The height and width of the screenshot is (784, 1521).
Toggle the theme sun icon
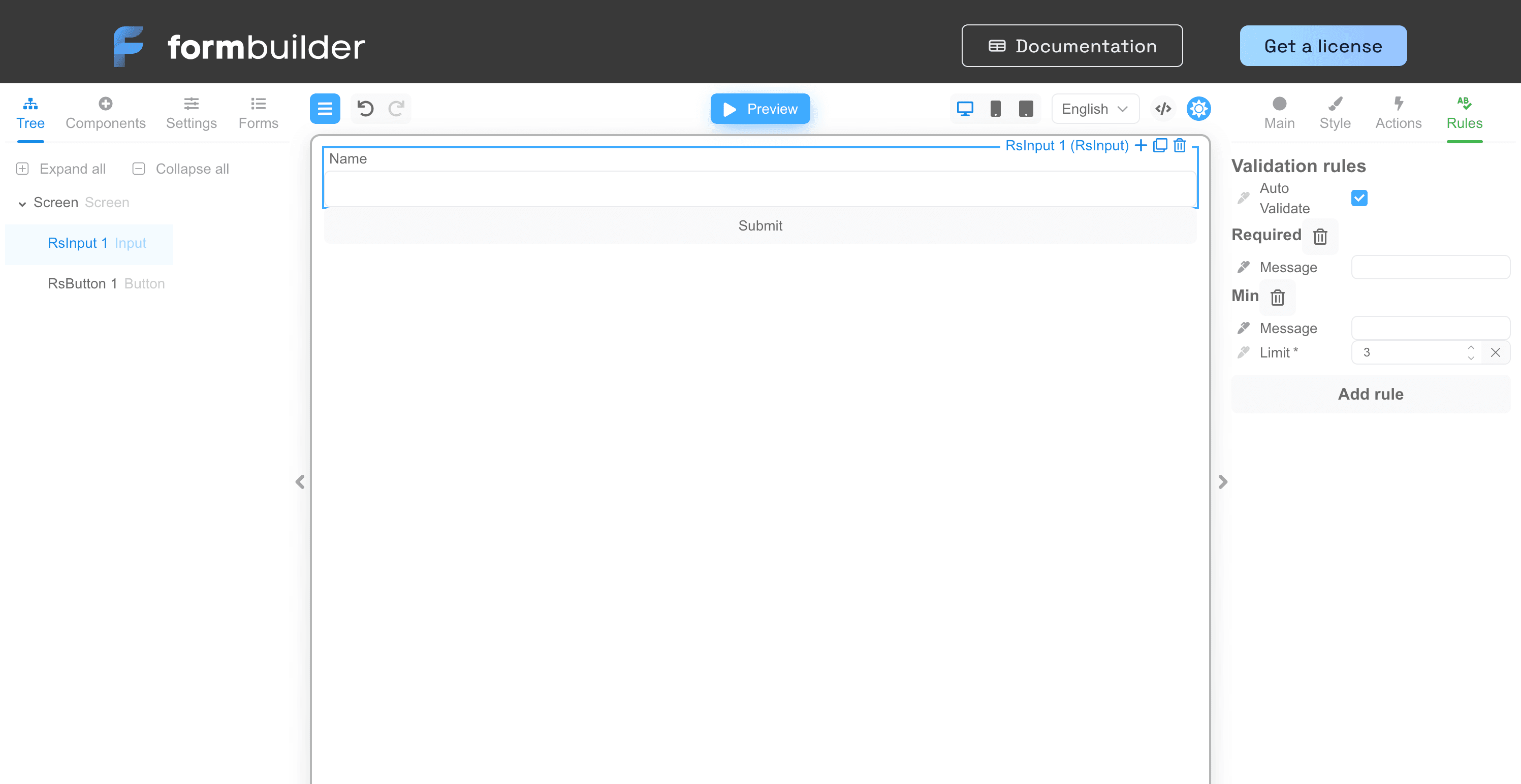1198,109
